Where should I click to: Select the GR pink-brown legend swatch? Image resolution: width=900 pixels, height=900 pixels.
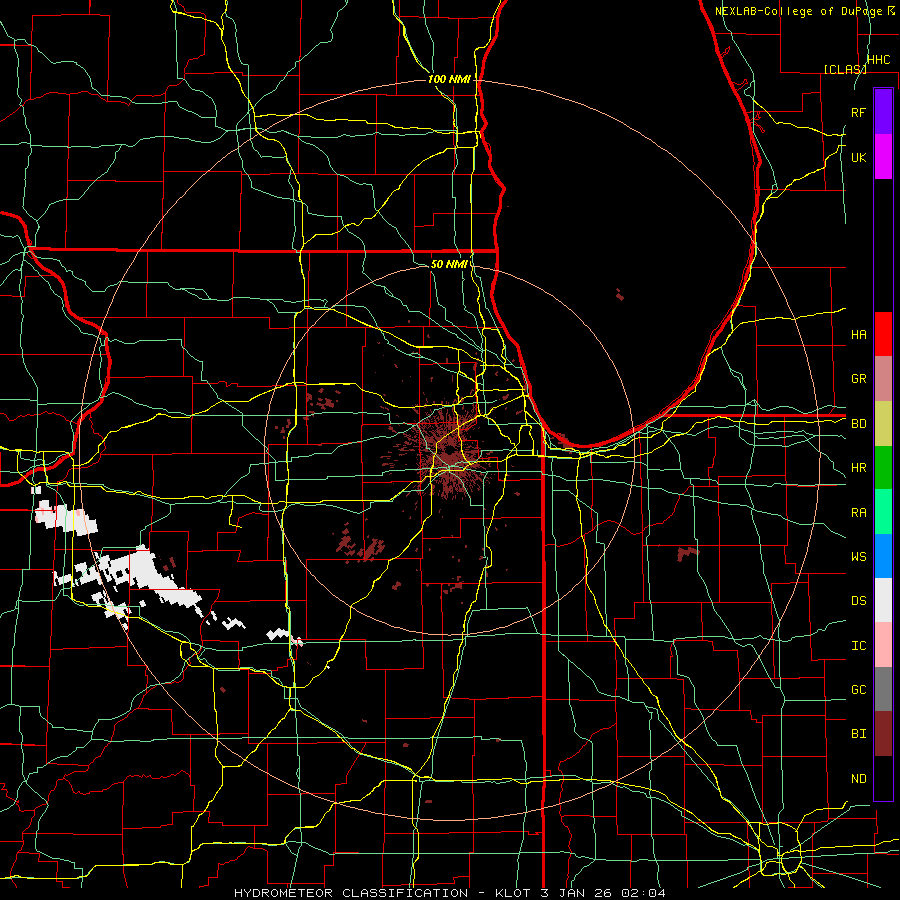point(883,378)
